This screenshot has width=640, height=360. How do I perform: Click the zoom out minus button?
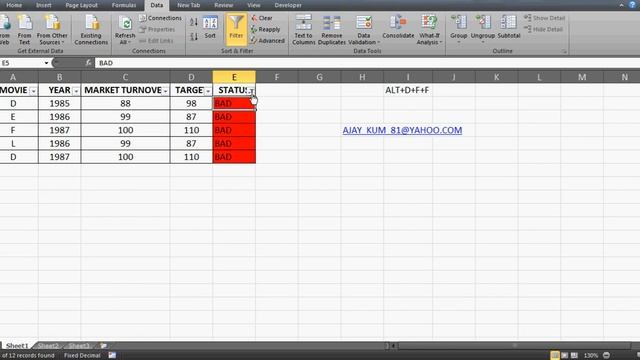[x=607, y=356]
